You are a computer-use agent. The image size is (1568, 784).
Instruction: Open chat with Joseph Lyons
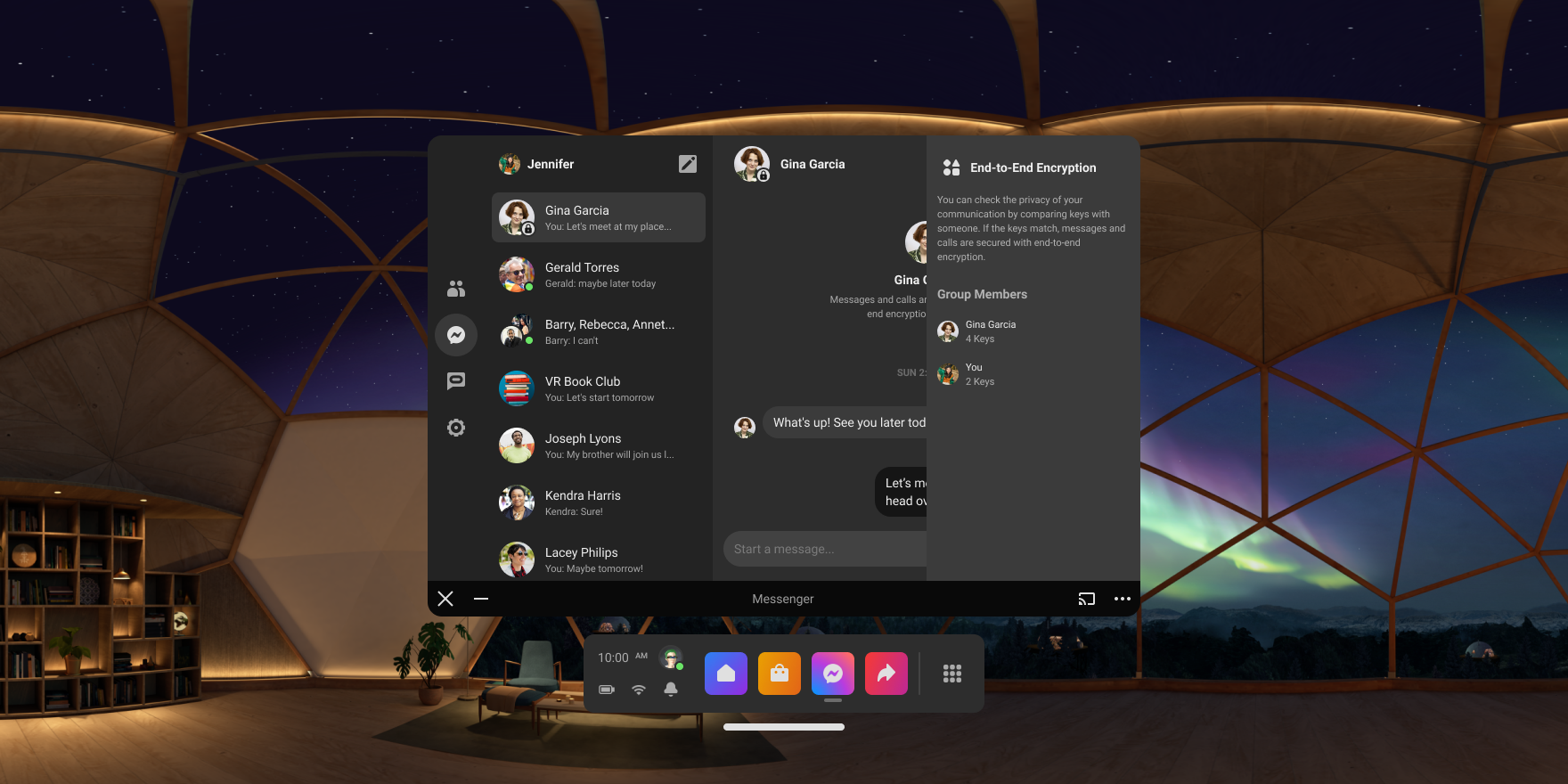(x=599, y=445)
